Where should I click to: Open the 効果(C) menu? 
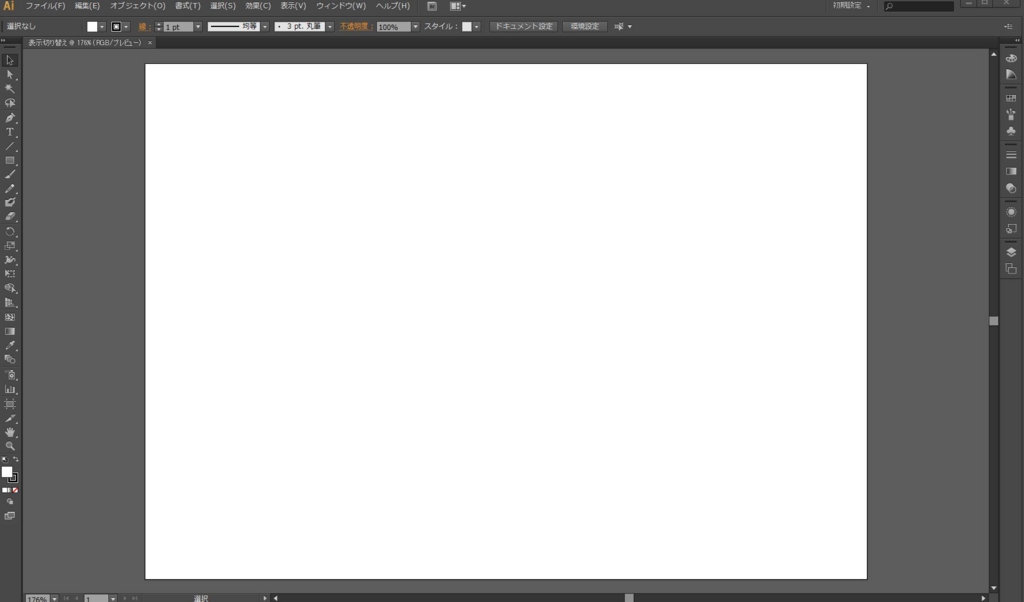click(258, 6)
